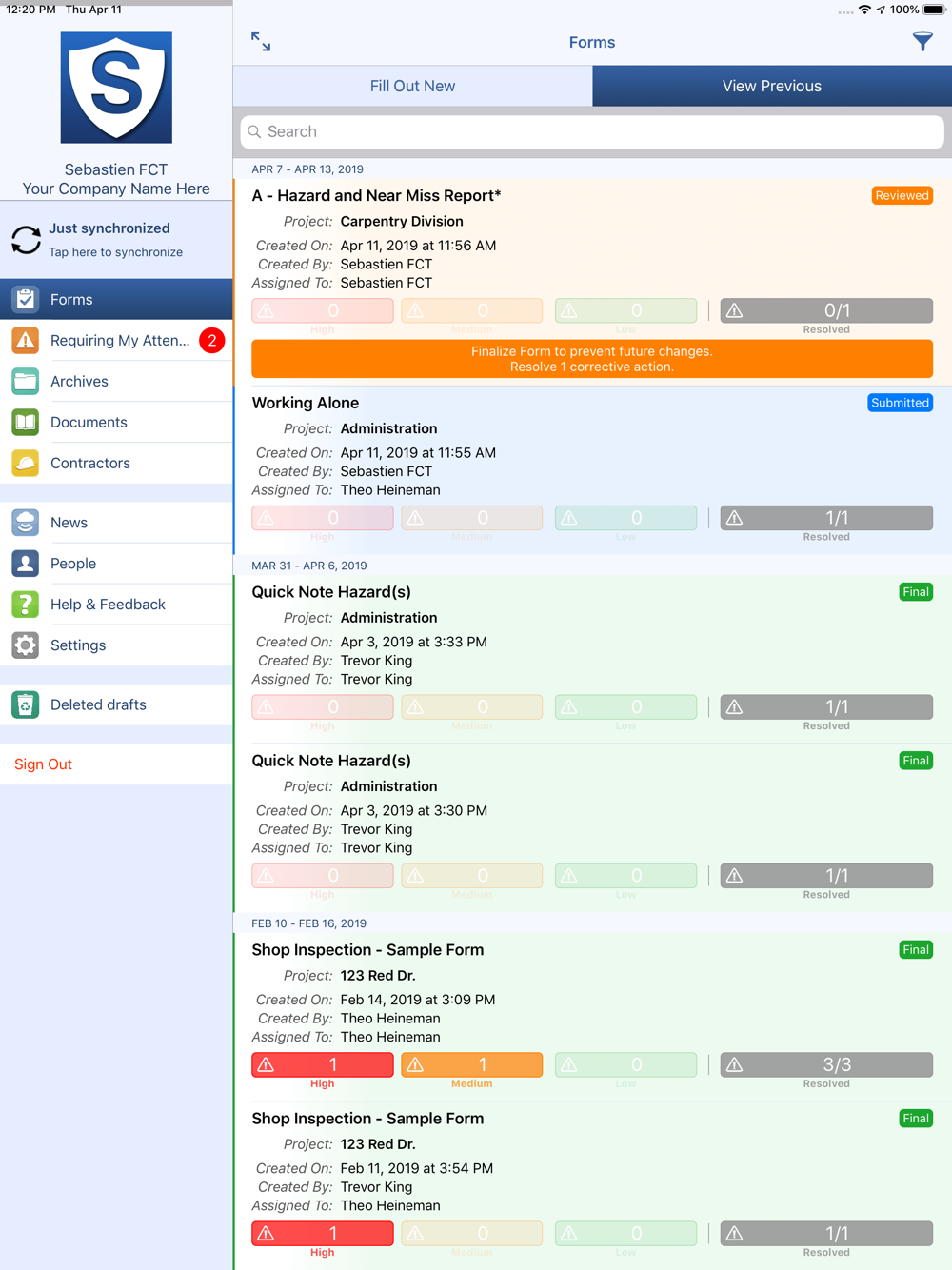Tap Resolved 1/1 bar on Working Alone
This screenshot has width=952, height=1270.
(826, 518)
